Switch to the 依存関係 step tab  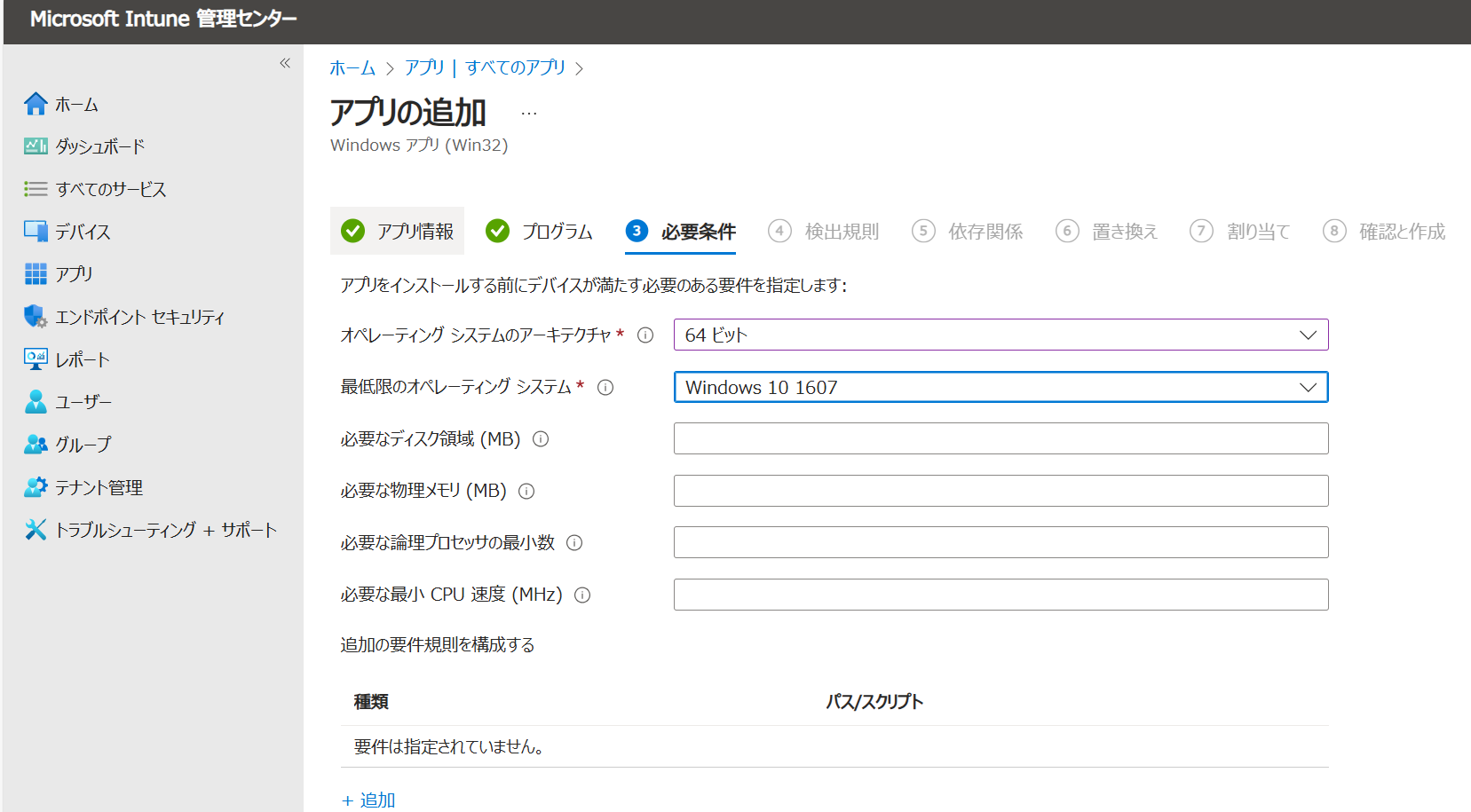pyautogui.click(x=968, y=232)
